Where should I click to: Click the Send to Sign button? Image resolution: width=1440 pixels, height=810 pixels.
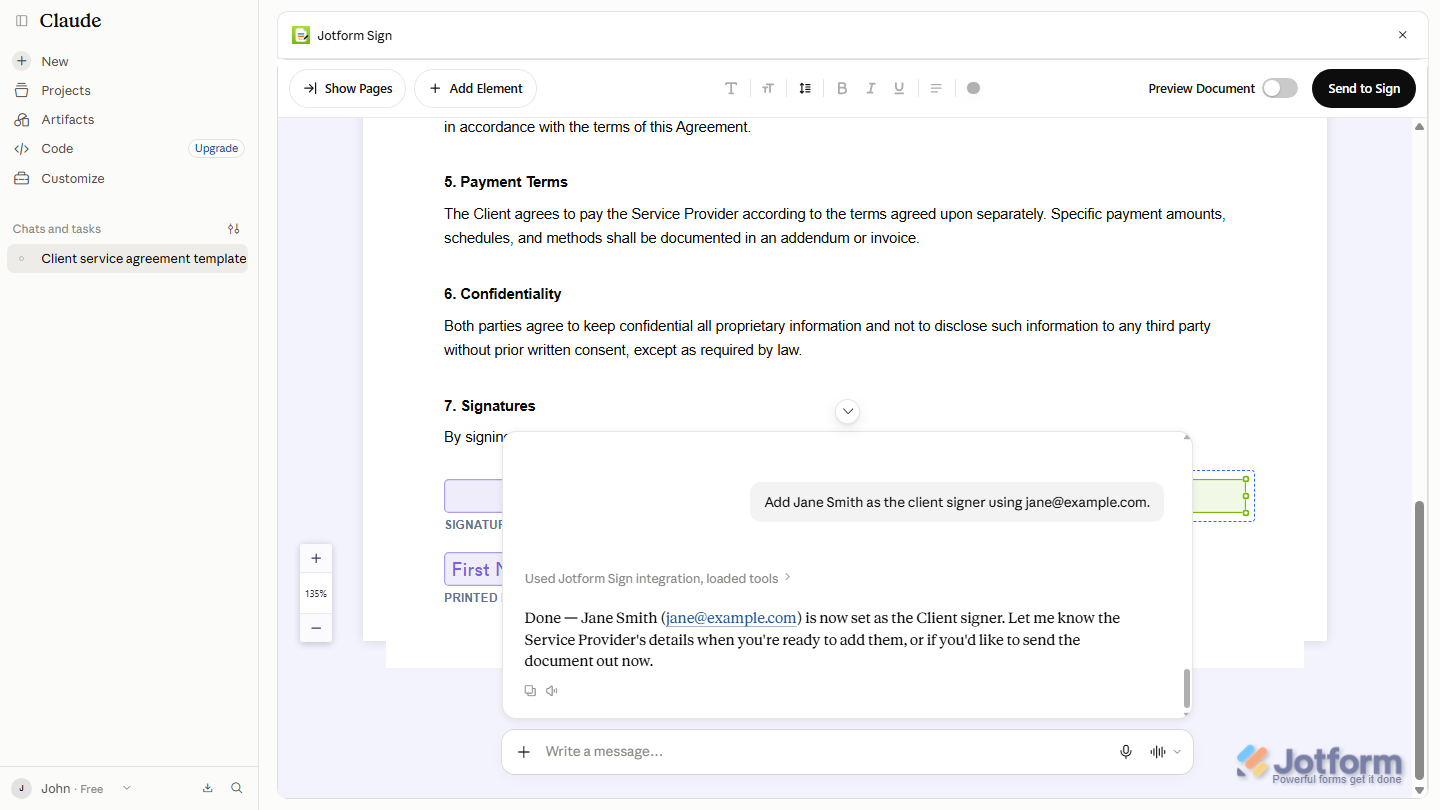click(1364, 88)
